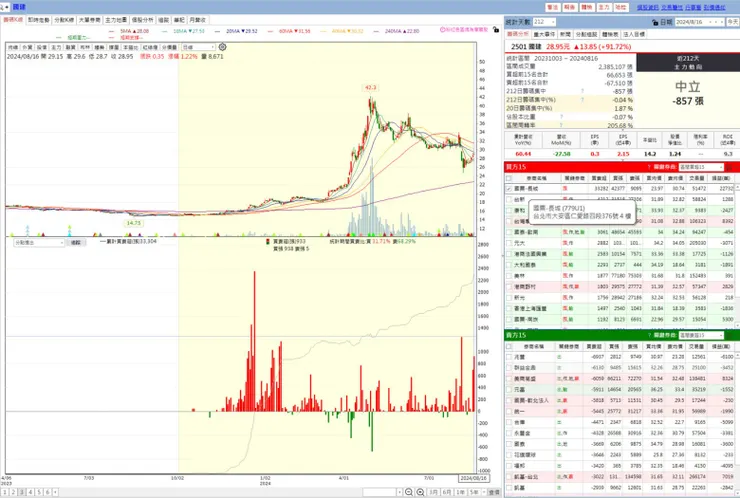Click help icon beside 區間周轉率 row
The image size is (740, 498).
(562, 125)
